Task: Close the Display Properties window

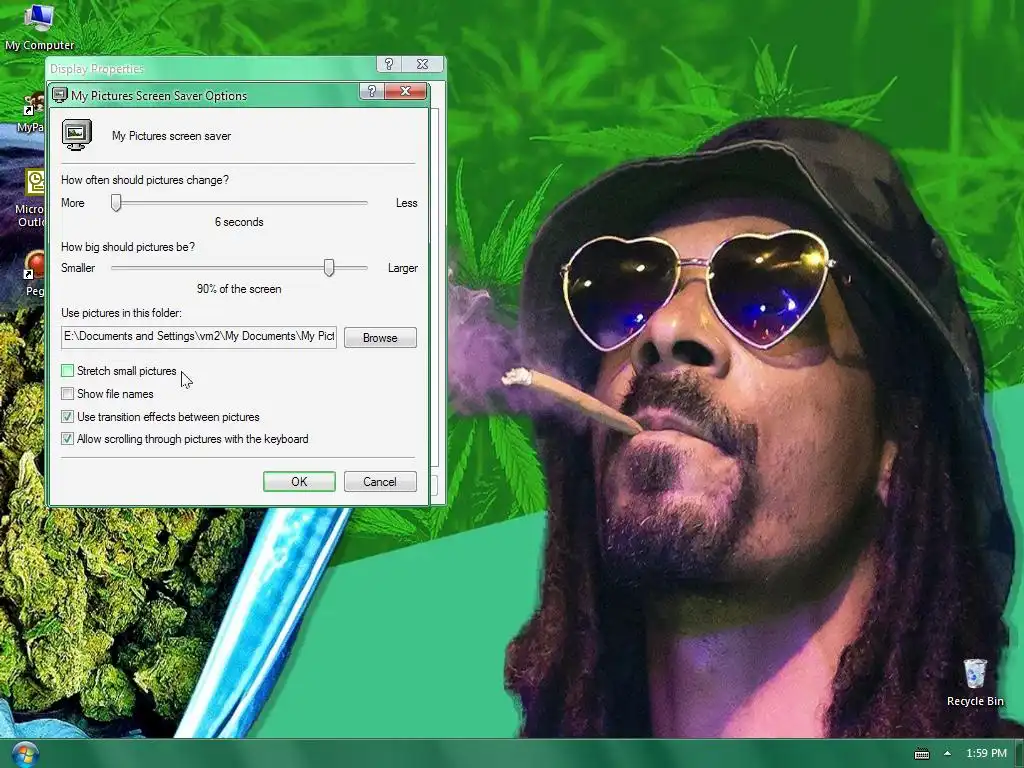Action: [x=423, y=64]
